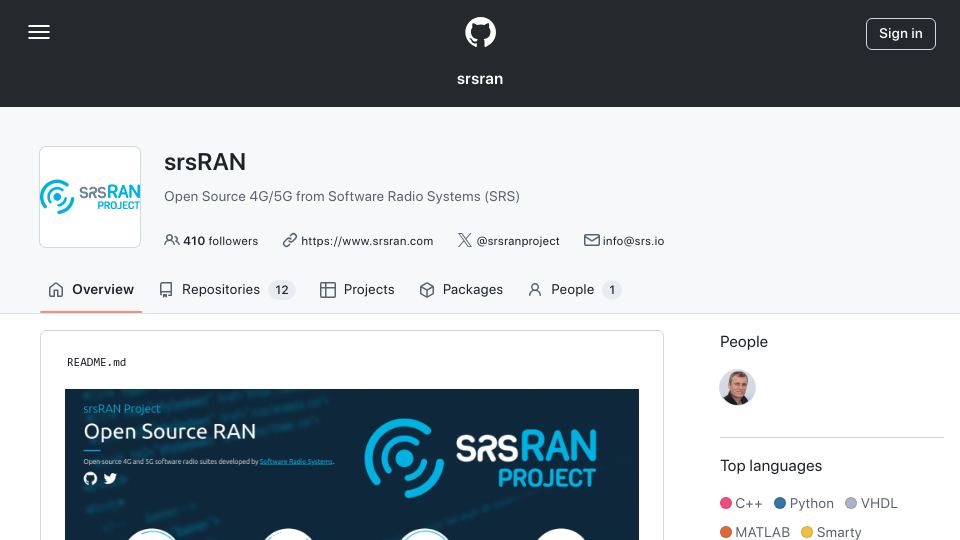Screen dimensions: 960x540
Task: Open the @srsranproject profile link
Action: click(x=518, y=241)
